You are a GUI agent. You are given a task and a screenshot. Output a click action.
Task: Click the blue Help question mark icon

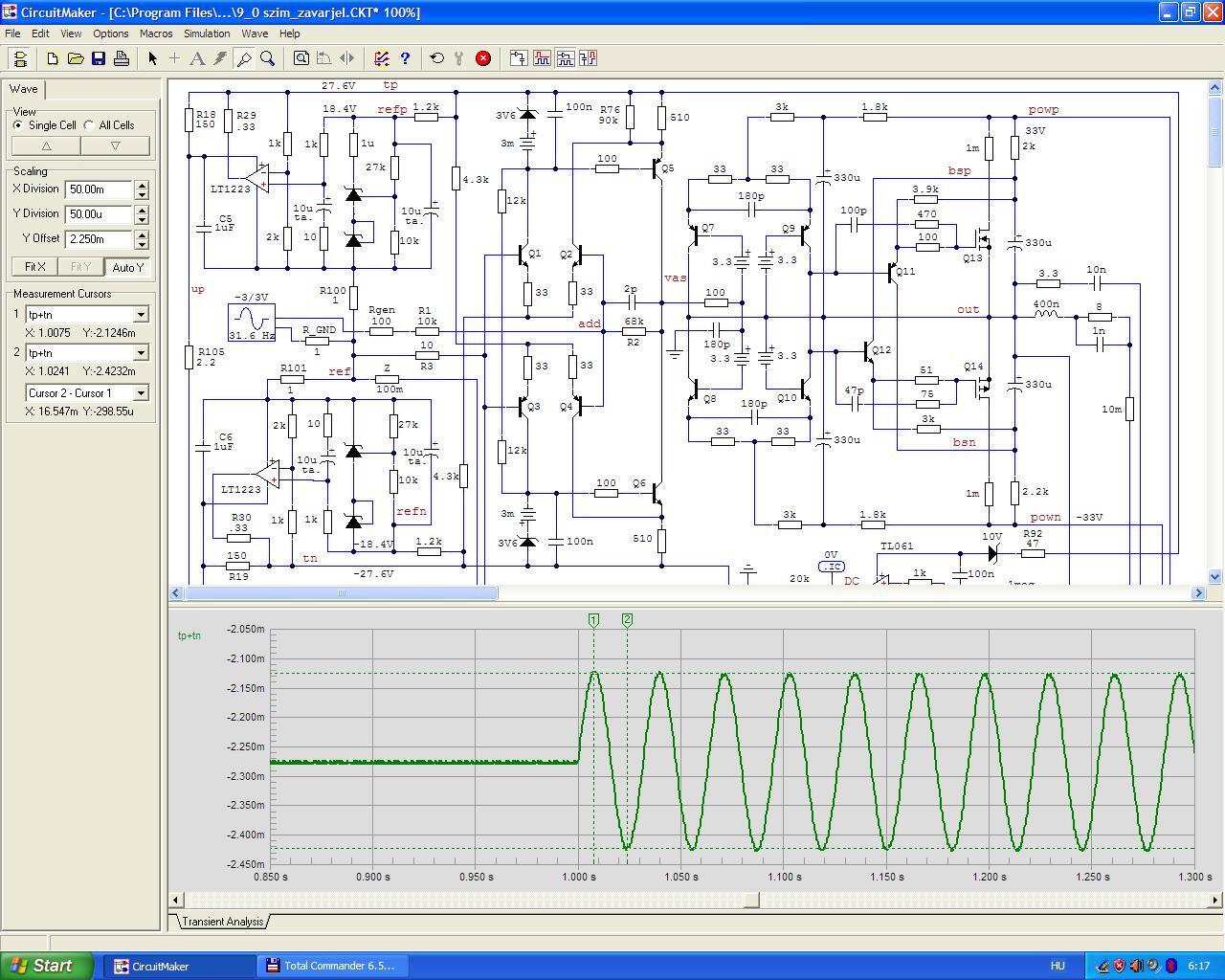point(405,58)
